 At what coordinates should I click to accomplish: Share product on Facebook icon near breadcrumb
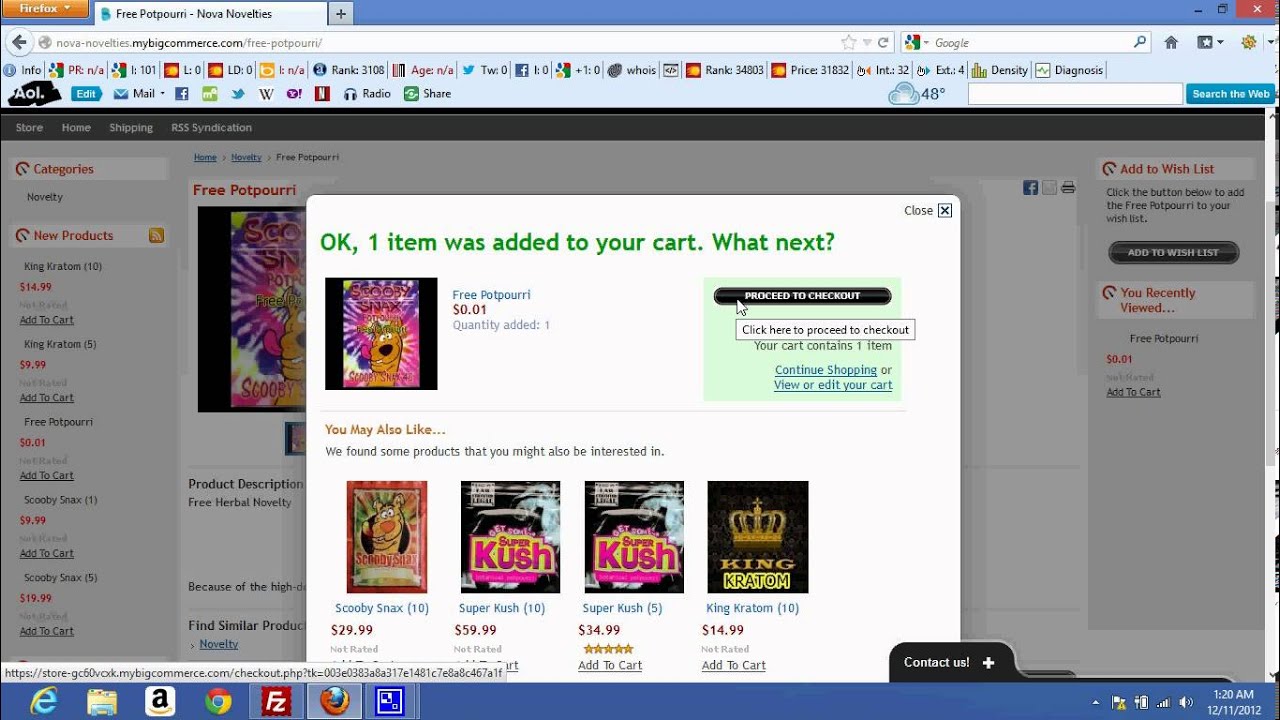pos(1030,188)
